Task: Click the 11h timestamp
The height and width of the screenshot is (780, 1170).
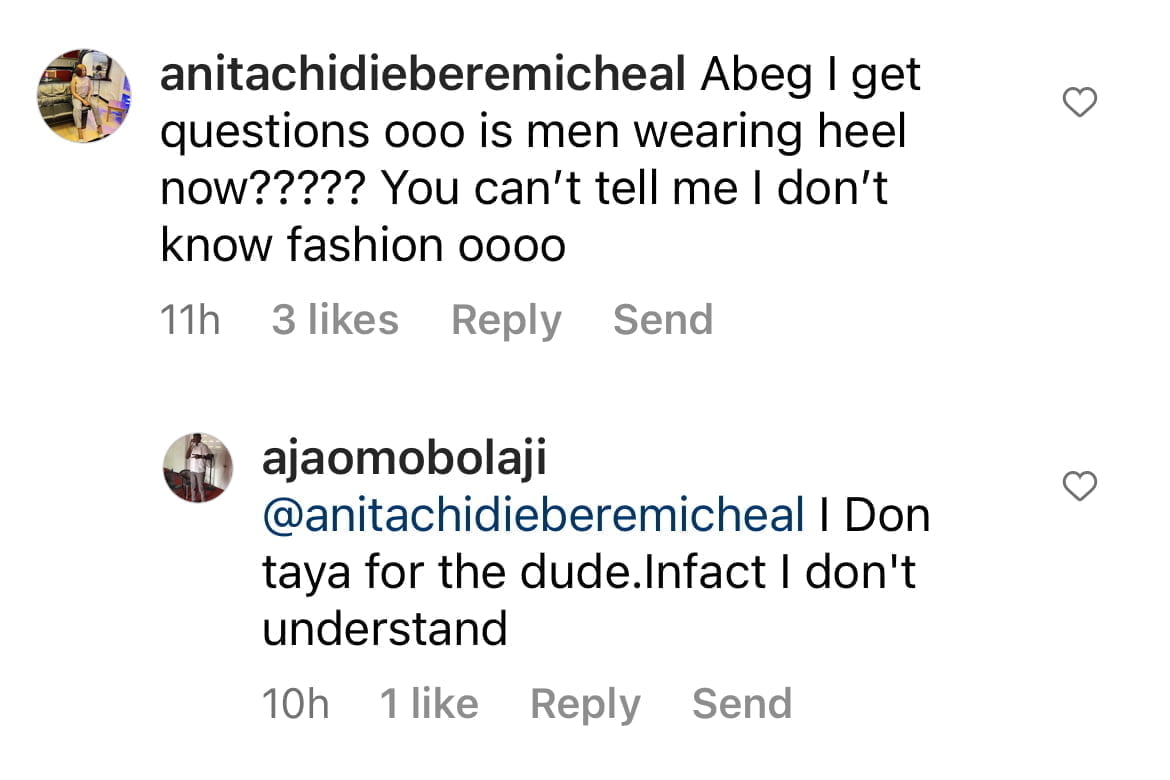Action: click(190, 319)
